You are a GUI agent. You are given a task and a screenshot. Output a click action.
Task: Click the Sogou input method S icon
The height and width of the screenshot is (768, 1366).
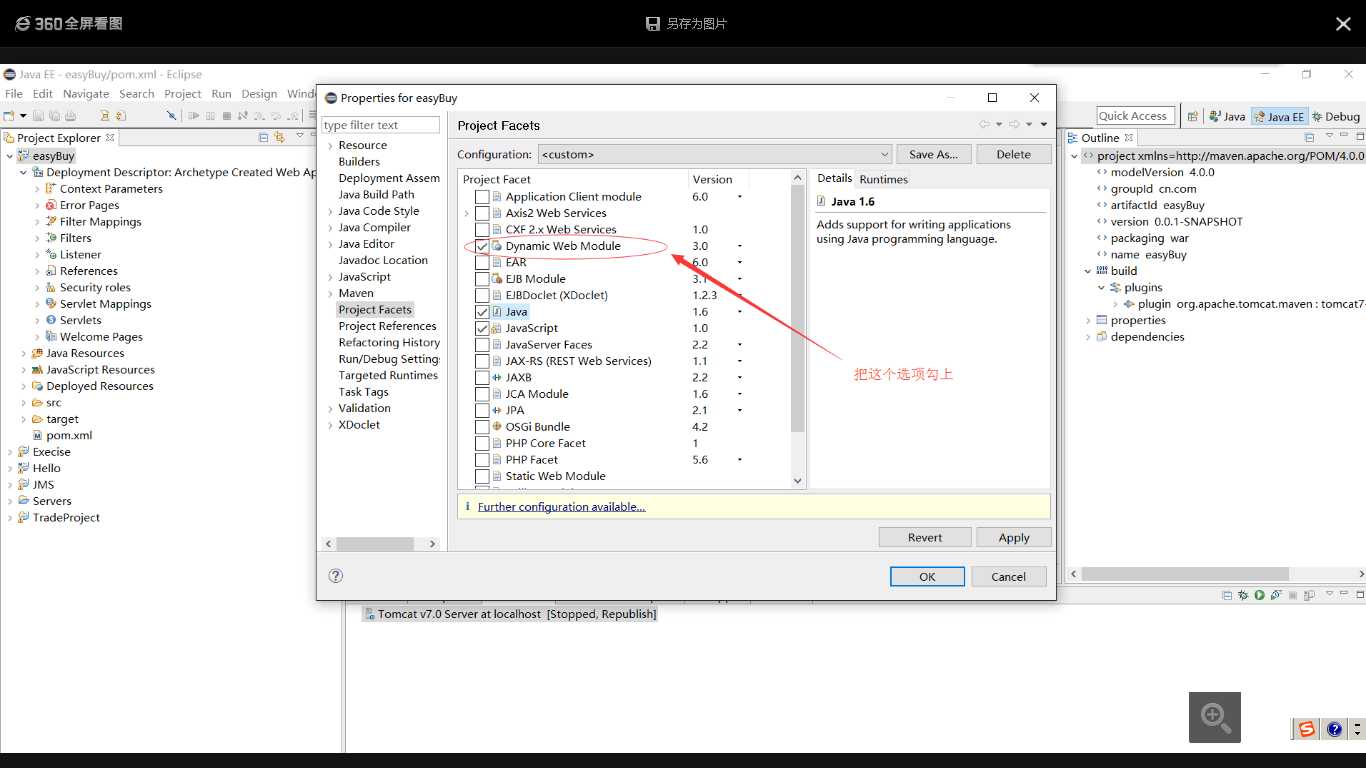point(1306,729)
